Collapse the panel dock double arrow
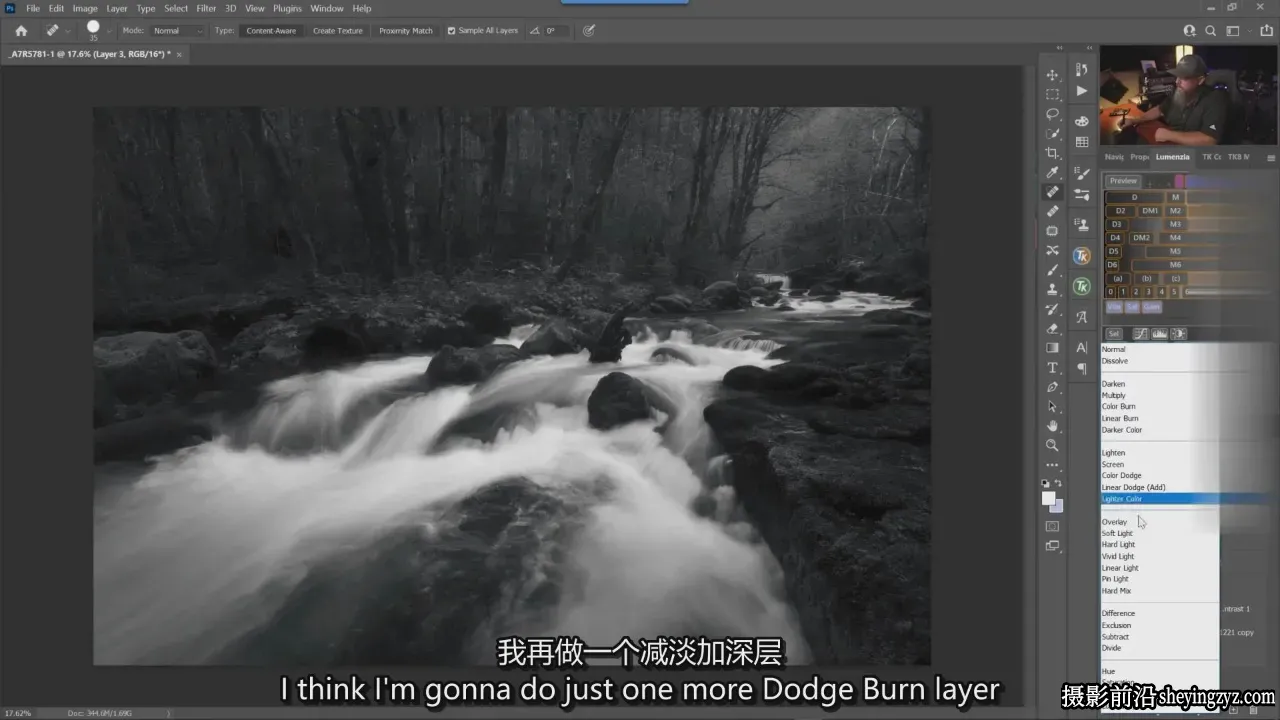Image resolution: width=1280 pixels, height=720 pixels. click(x=1088, y=48)
